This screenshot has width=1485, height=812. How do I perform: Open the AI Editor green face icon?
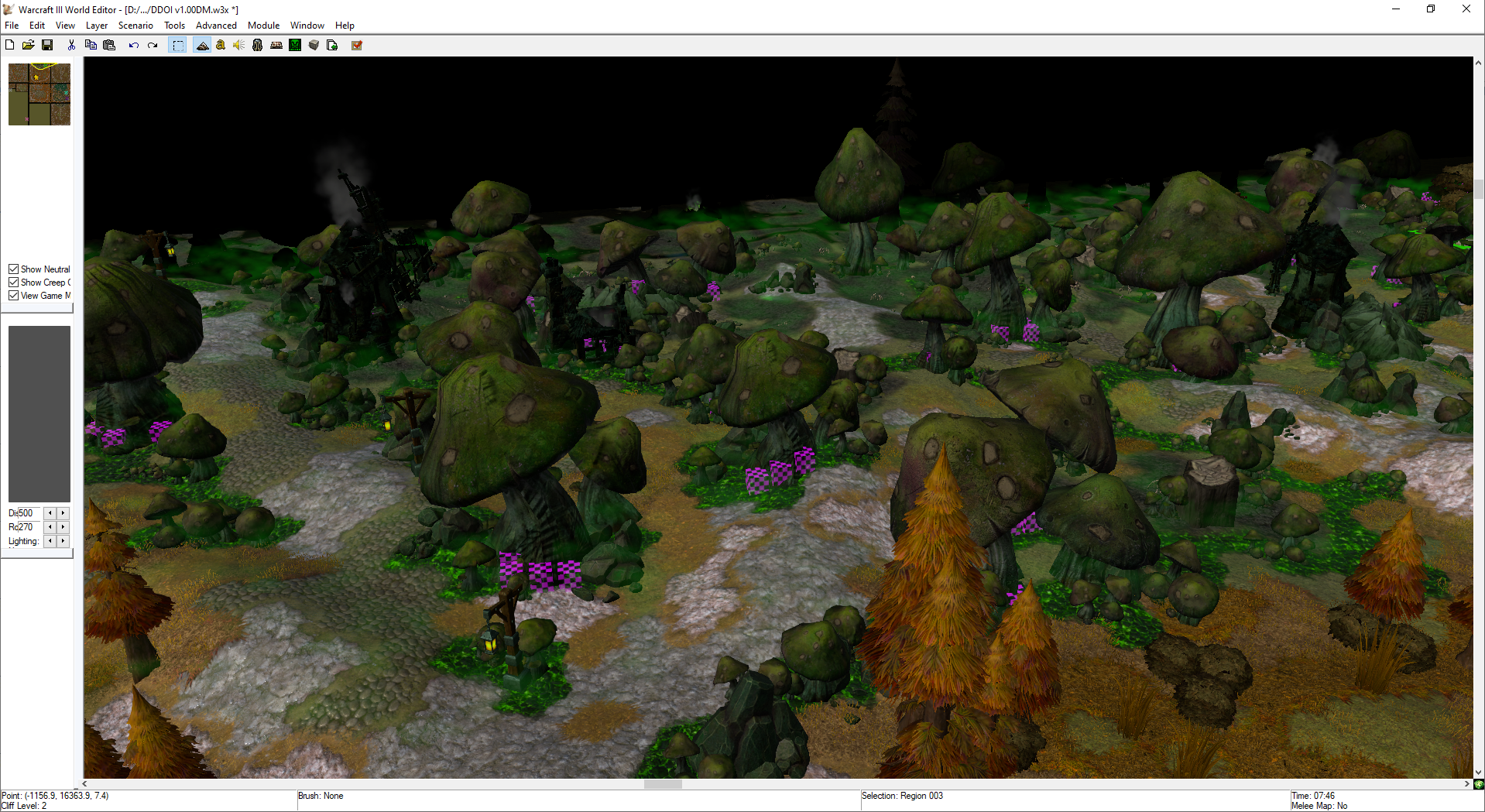[295, 45]
